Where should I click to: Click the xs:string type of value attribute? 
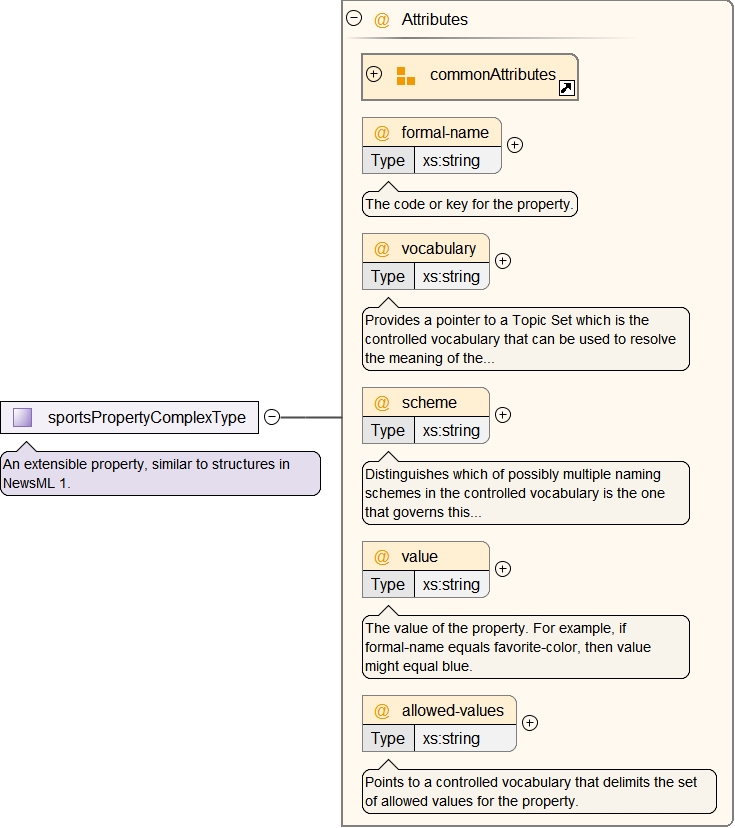click(451, 585)
